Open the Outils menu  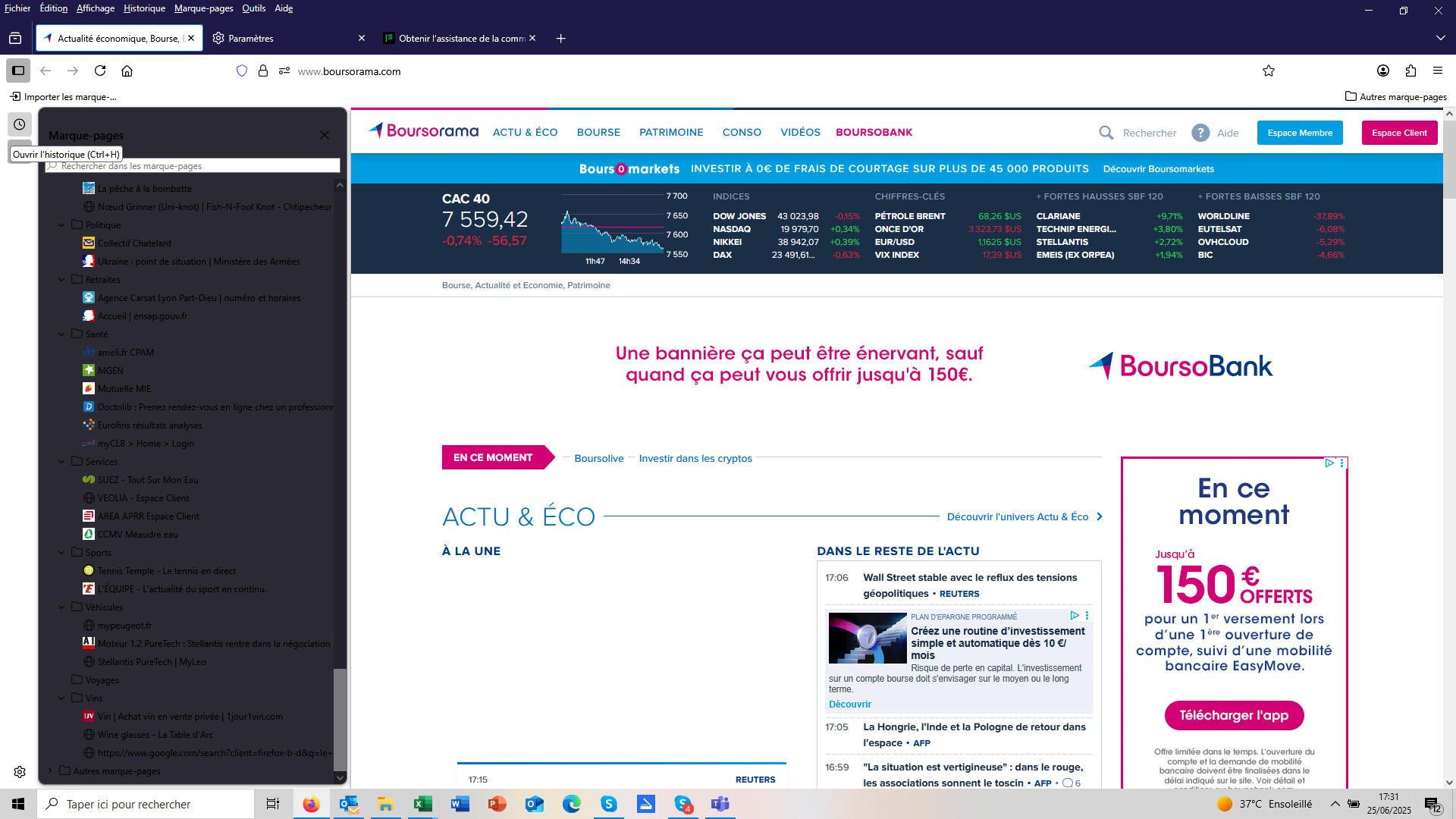(254, 8)
